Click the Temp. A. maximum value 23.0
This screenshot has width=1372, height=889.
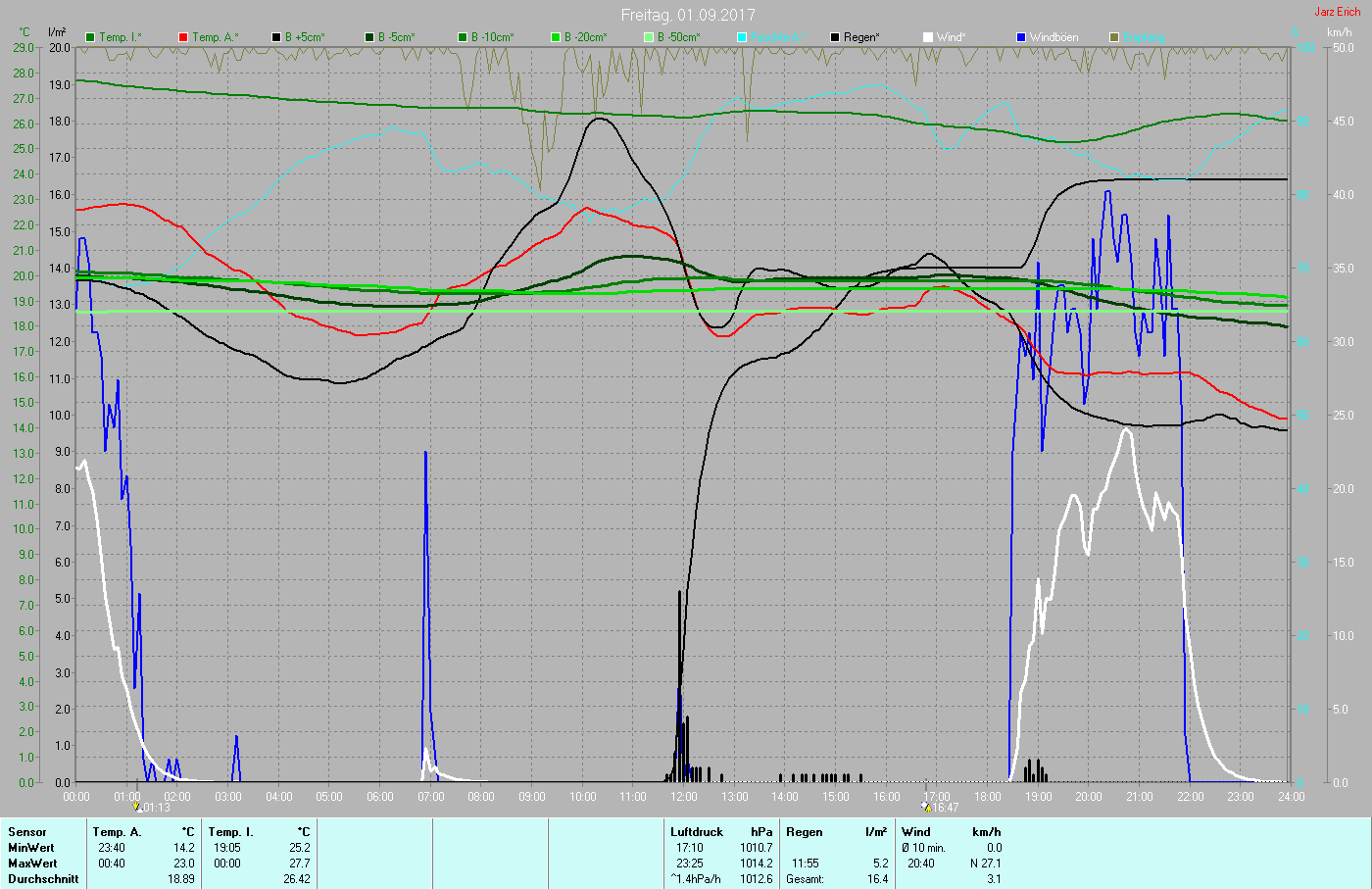184,864
